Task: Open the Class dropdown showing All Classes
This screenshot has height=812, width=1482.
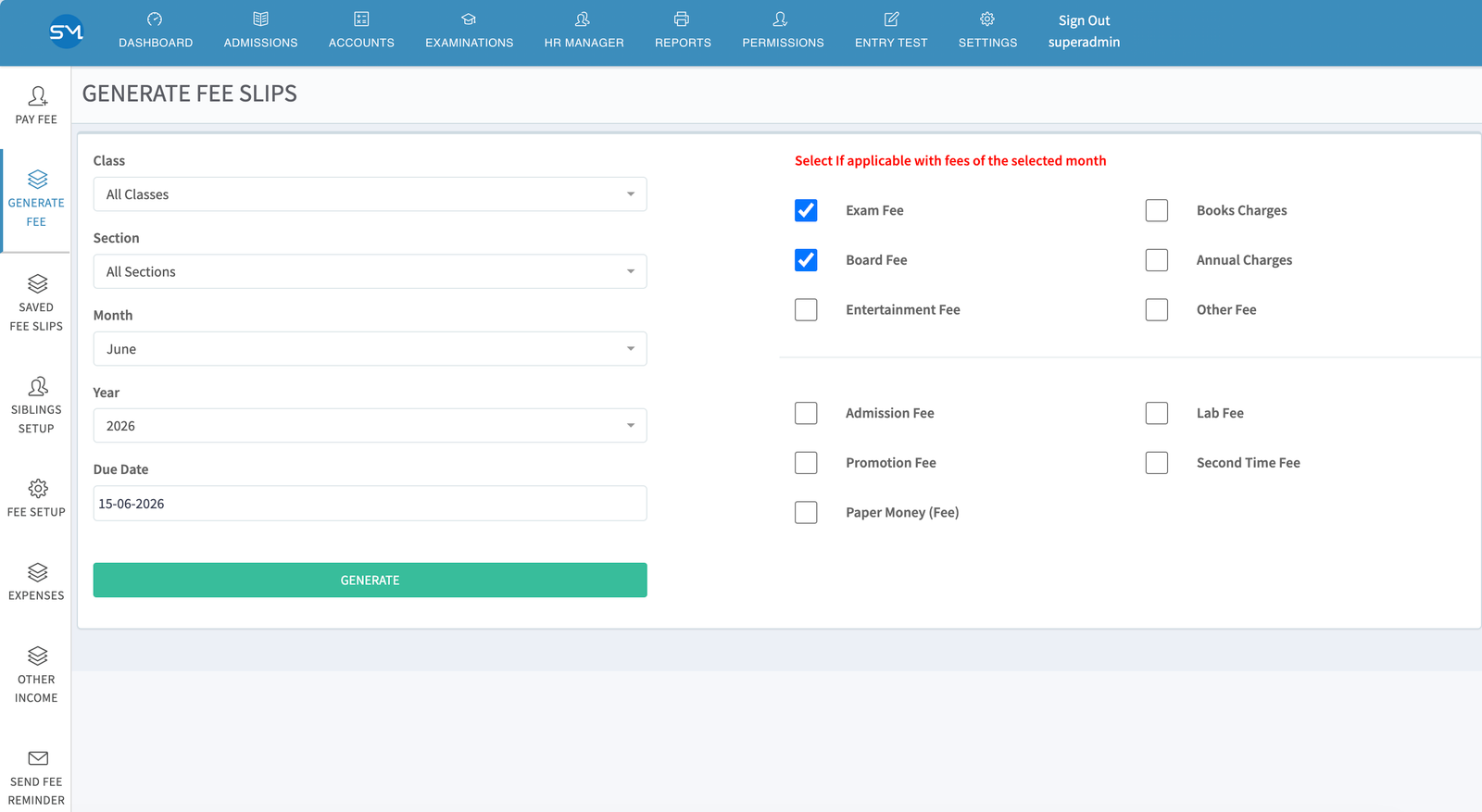Action: (x=370, y=194)
